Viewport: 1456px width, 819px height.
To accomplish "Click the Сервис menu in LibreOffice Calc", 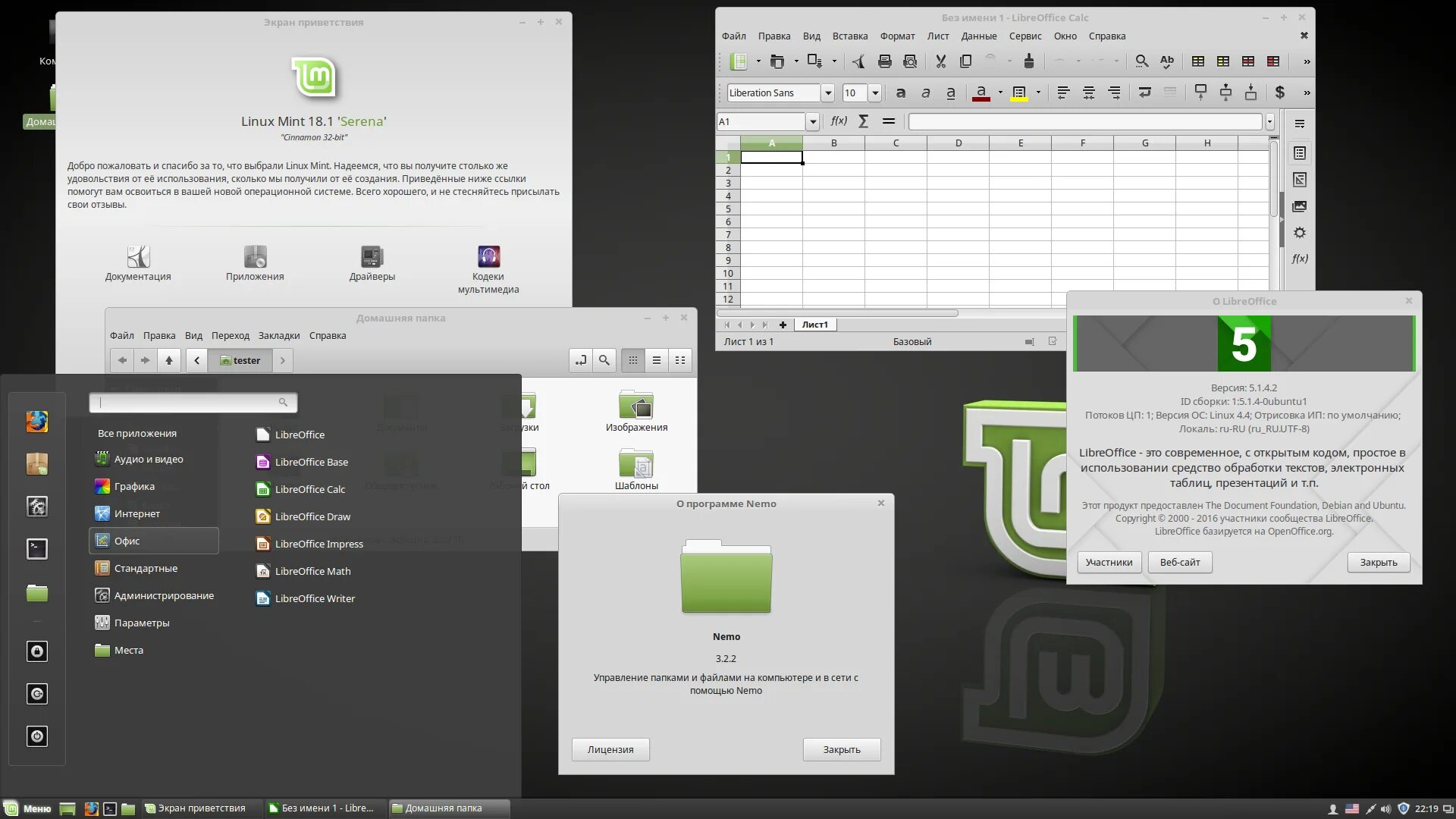I will pos(1025,36).
